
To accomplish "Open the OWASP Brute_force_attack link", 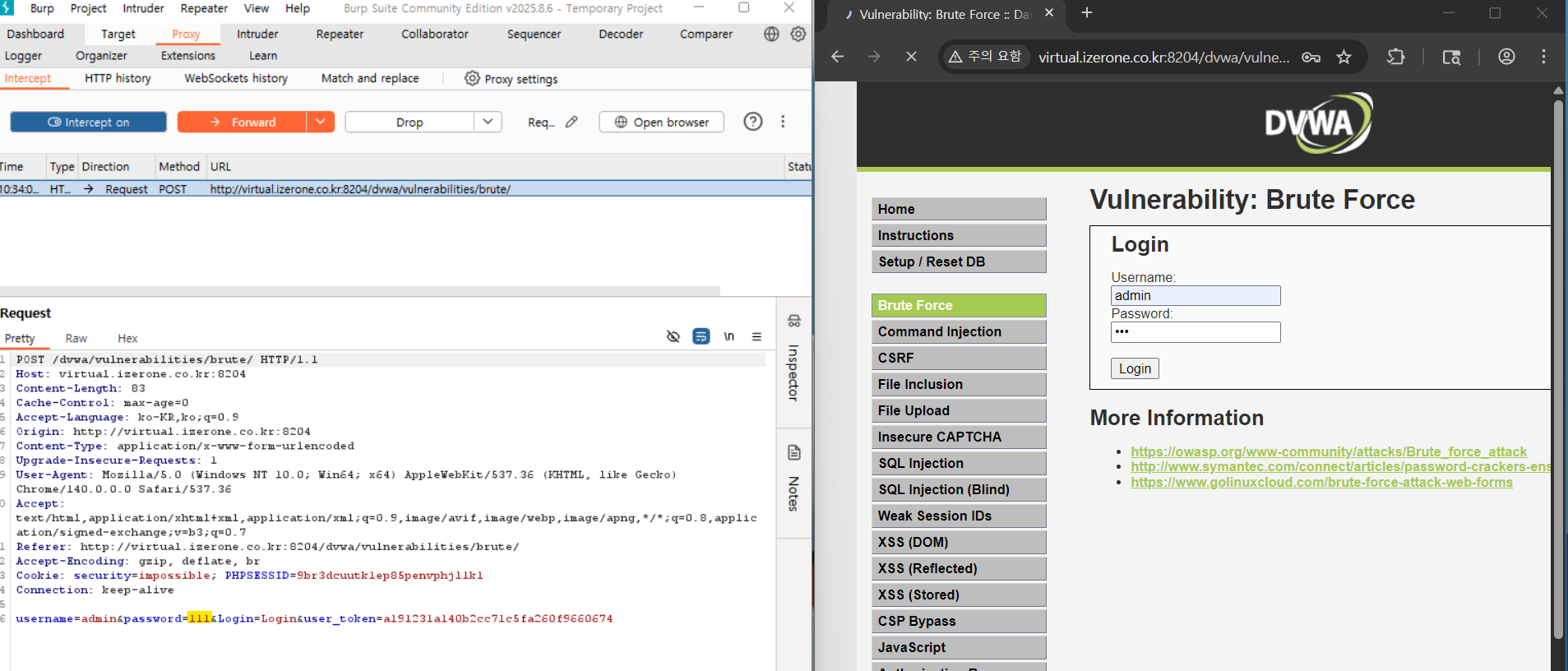I will click(1329, 451).
